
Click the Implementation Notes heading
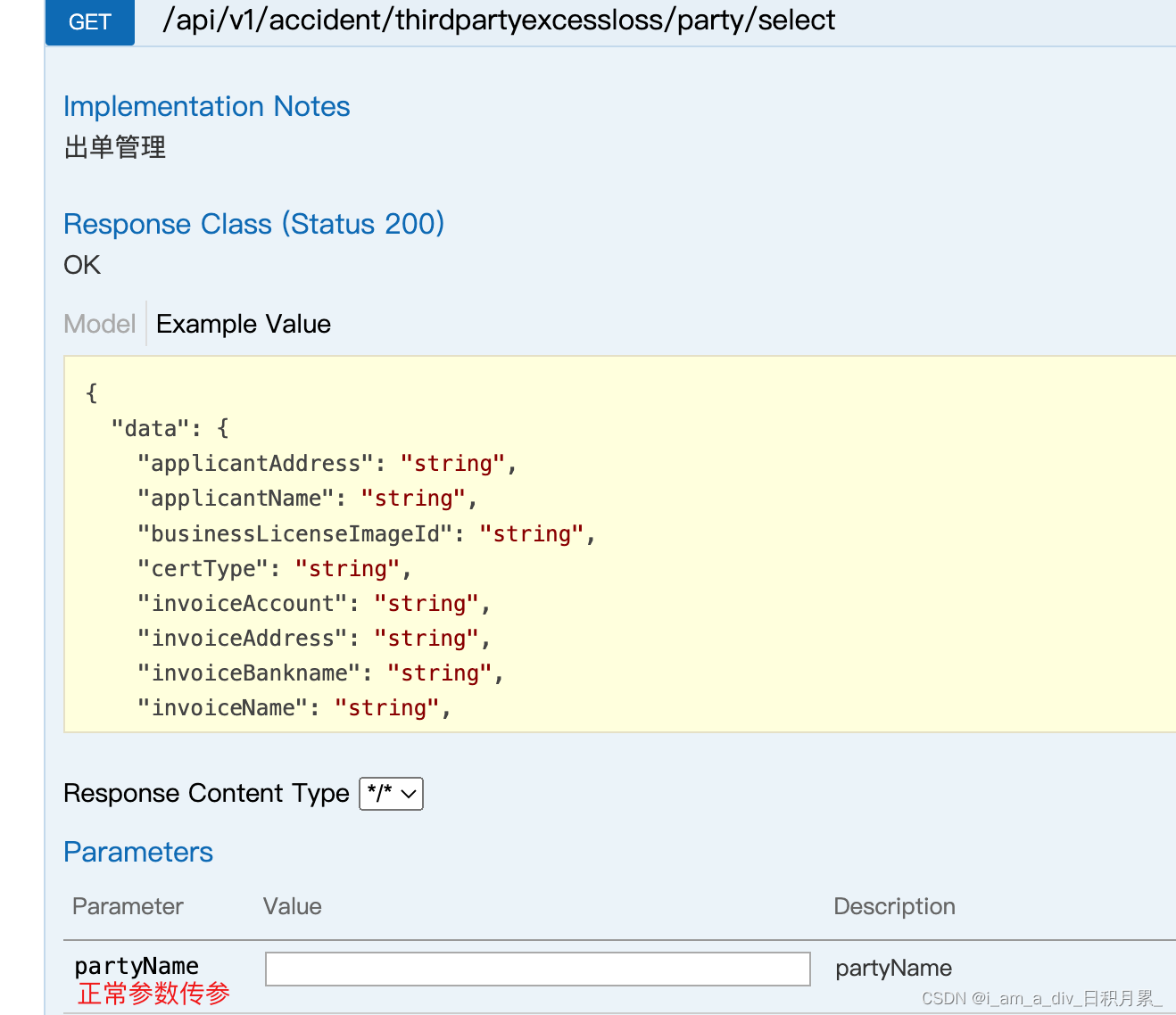pyautogui.click(x=207, y=106)
